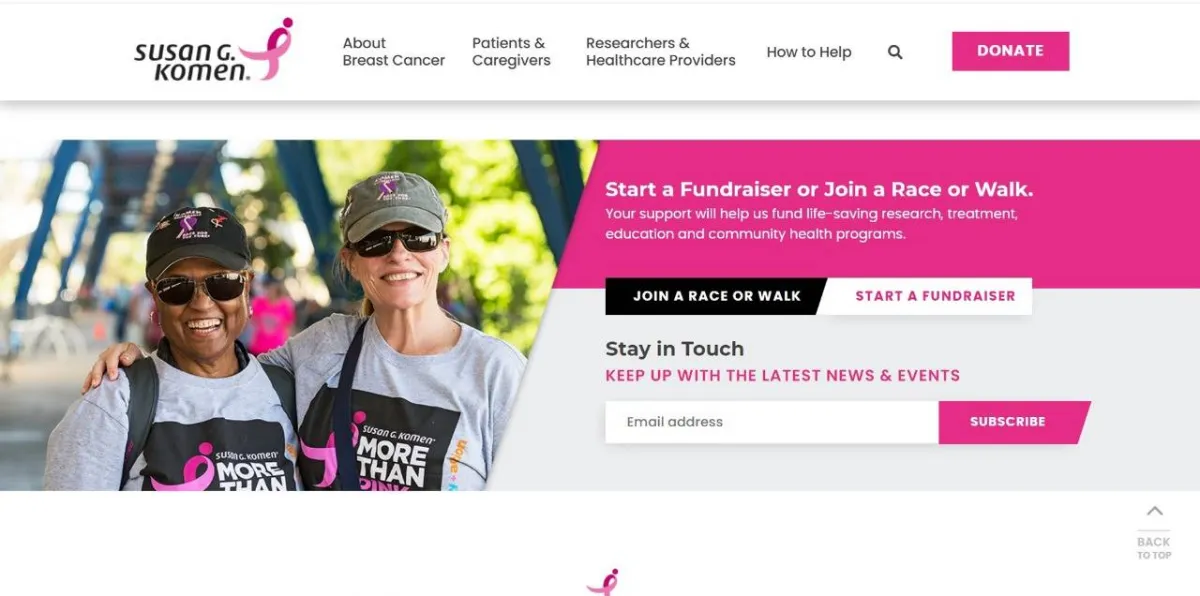
Task: Click the pink Donate button
Action: pyautogui.click(x=1010, y=51)
